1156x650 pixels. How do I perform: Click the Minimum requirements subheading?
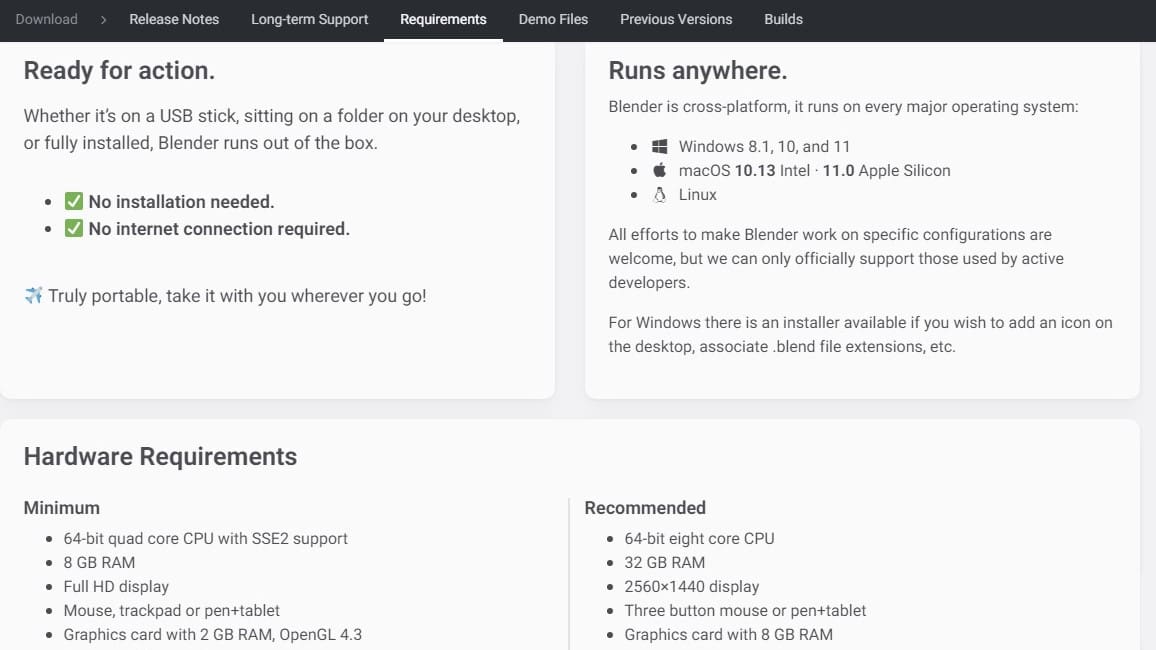click(x=62, y=507)
